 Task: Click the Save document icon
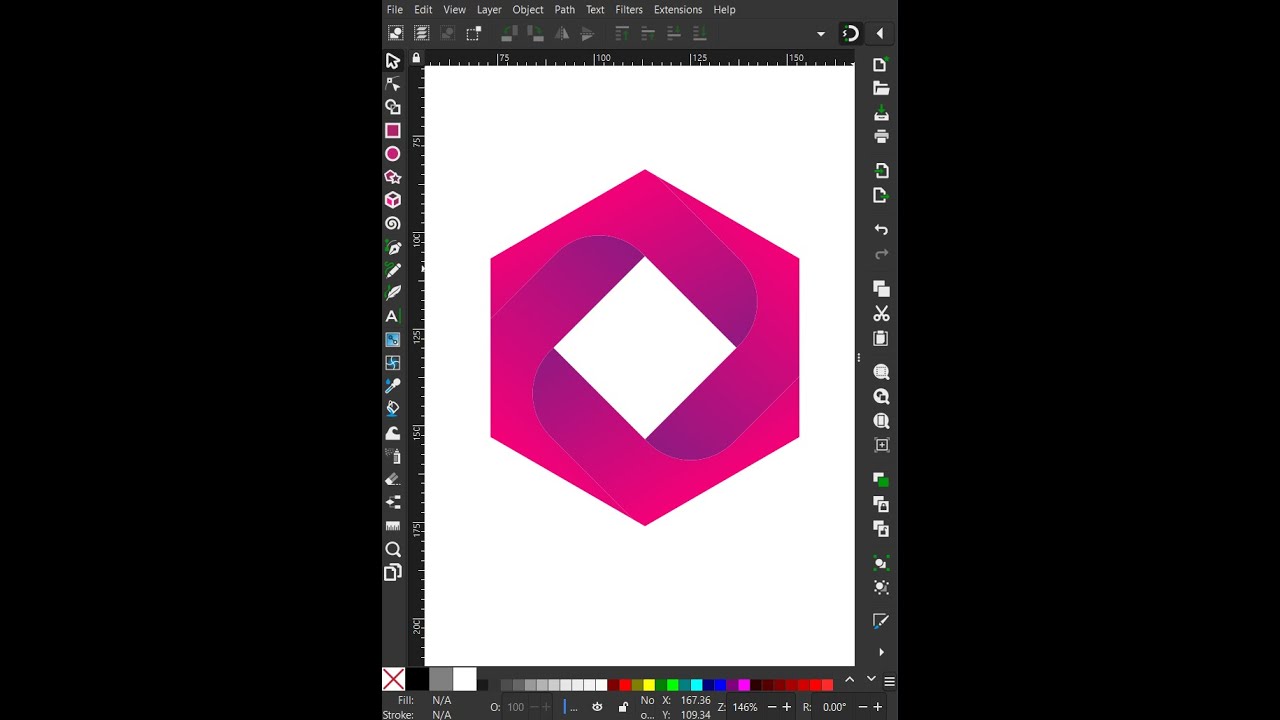[x=881, y=113]
